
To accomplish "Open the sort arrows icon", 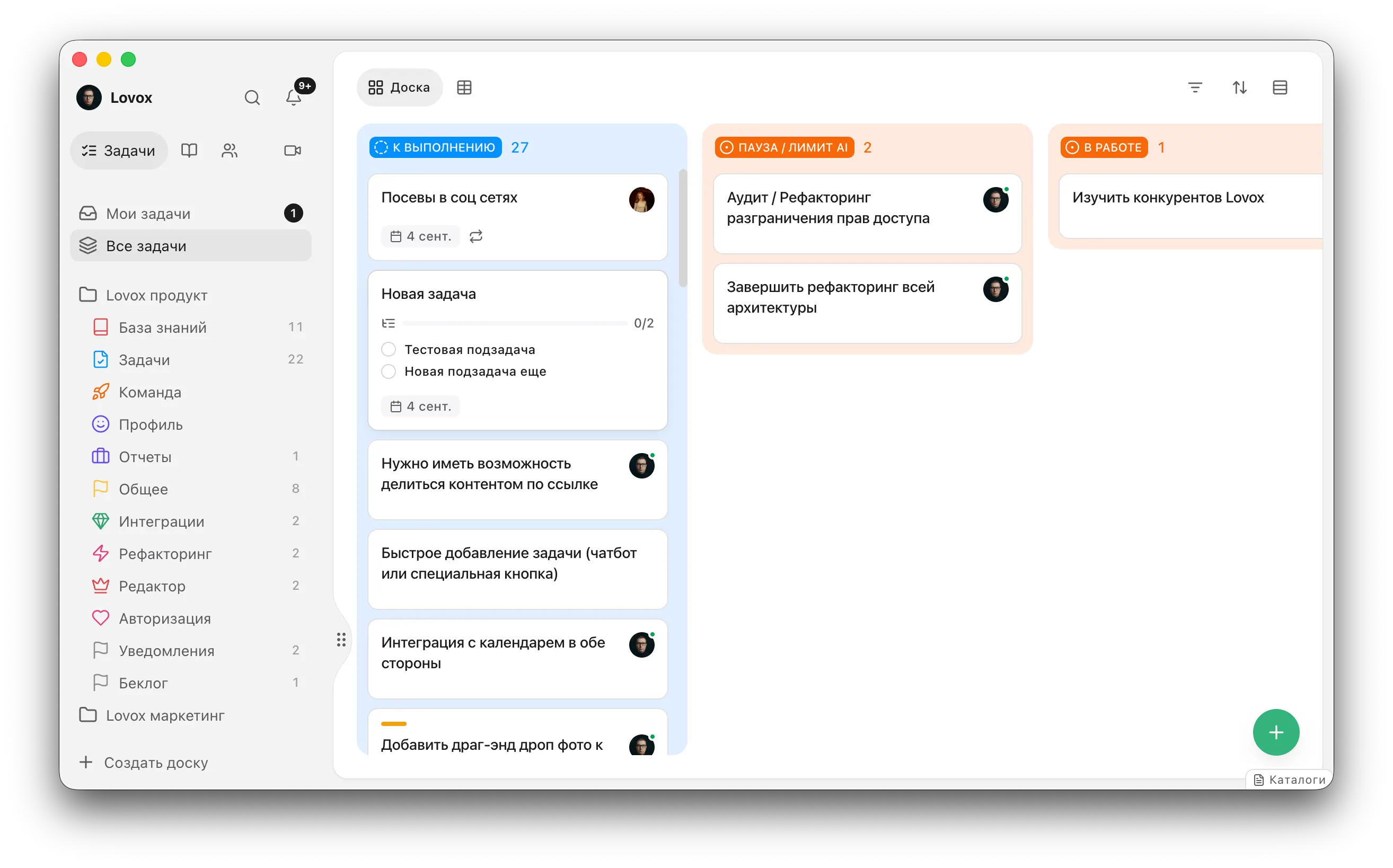I will coord(1239,87).
